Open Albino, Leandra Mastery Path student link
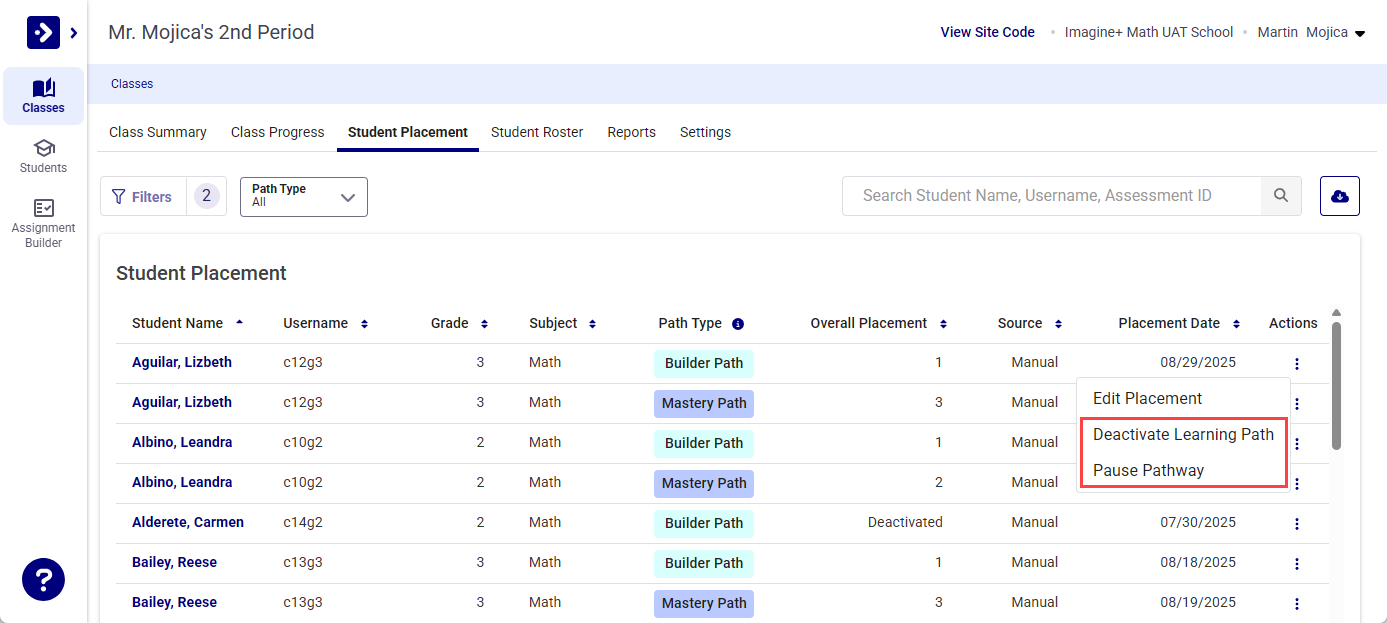The width and height of the screenshot is (1387, 623). point(182,482)
